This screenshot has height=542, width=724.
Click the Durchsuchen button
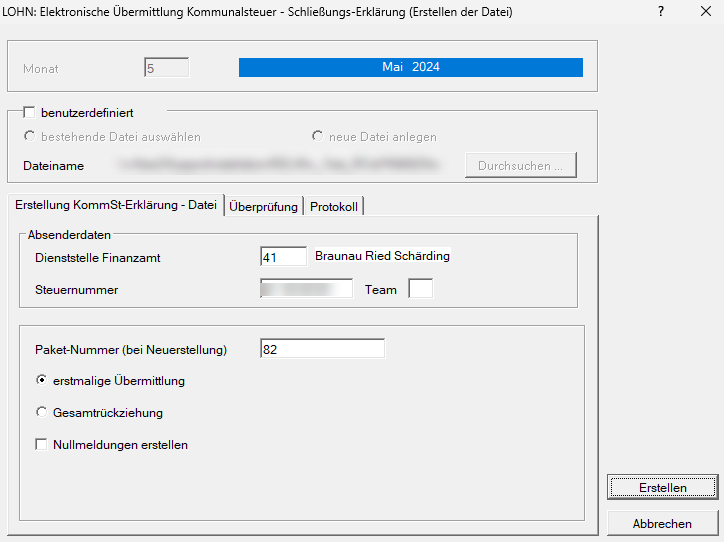click(x=520, y=166)
